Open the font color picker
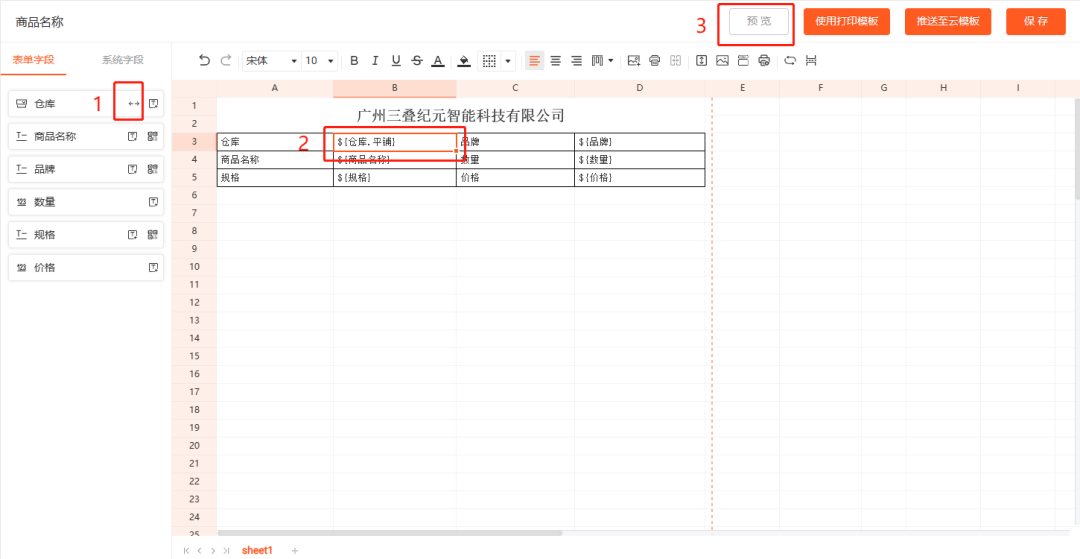Screen dimensions: 1080x559 437,61
